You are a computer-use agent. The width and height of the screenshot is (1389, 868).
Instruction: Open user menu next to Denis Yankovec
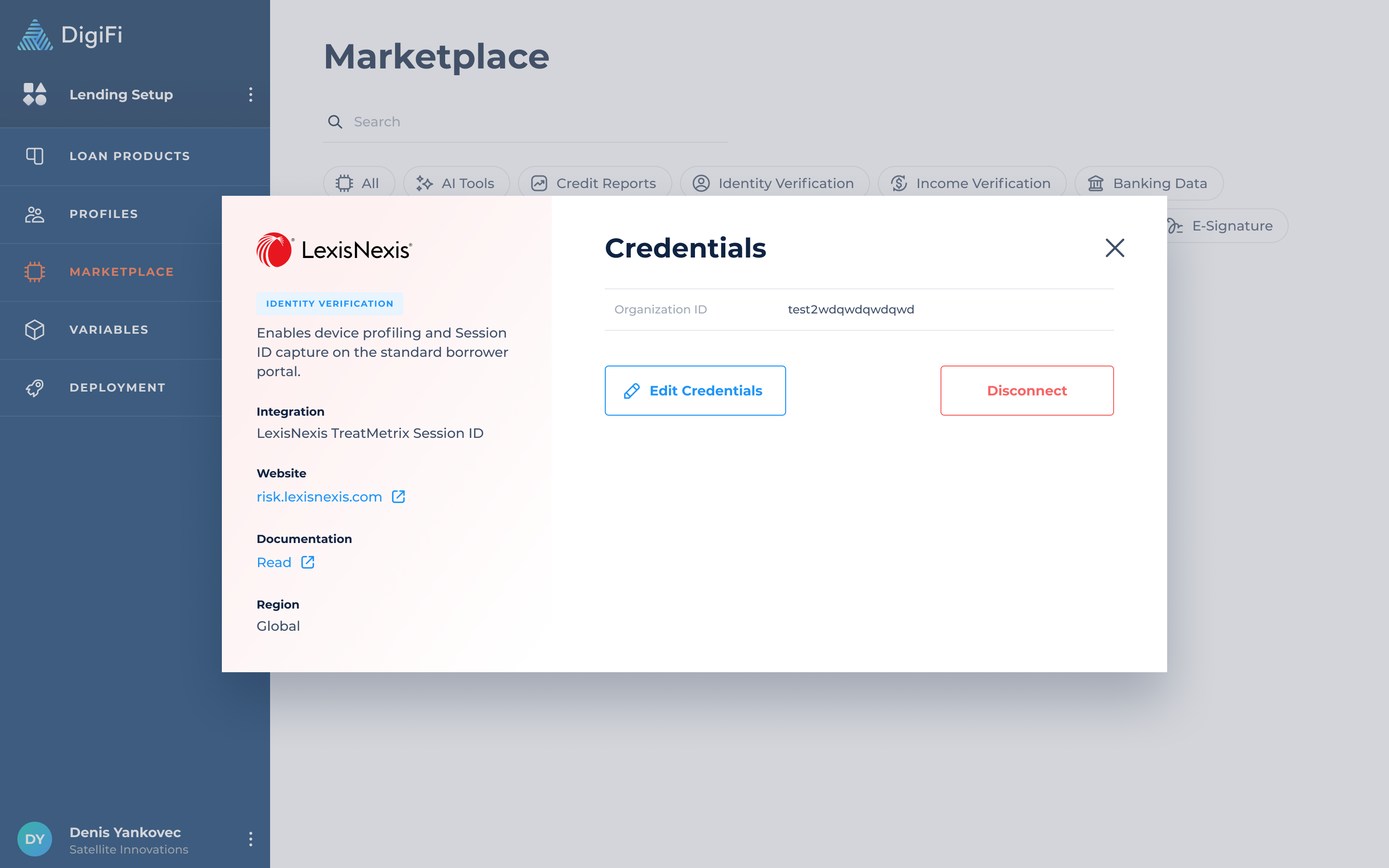[250, 839]
